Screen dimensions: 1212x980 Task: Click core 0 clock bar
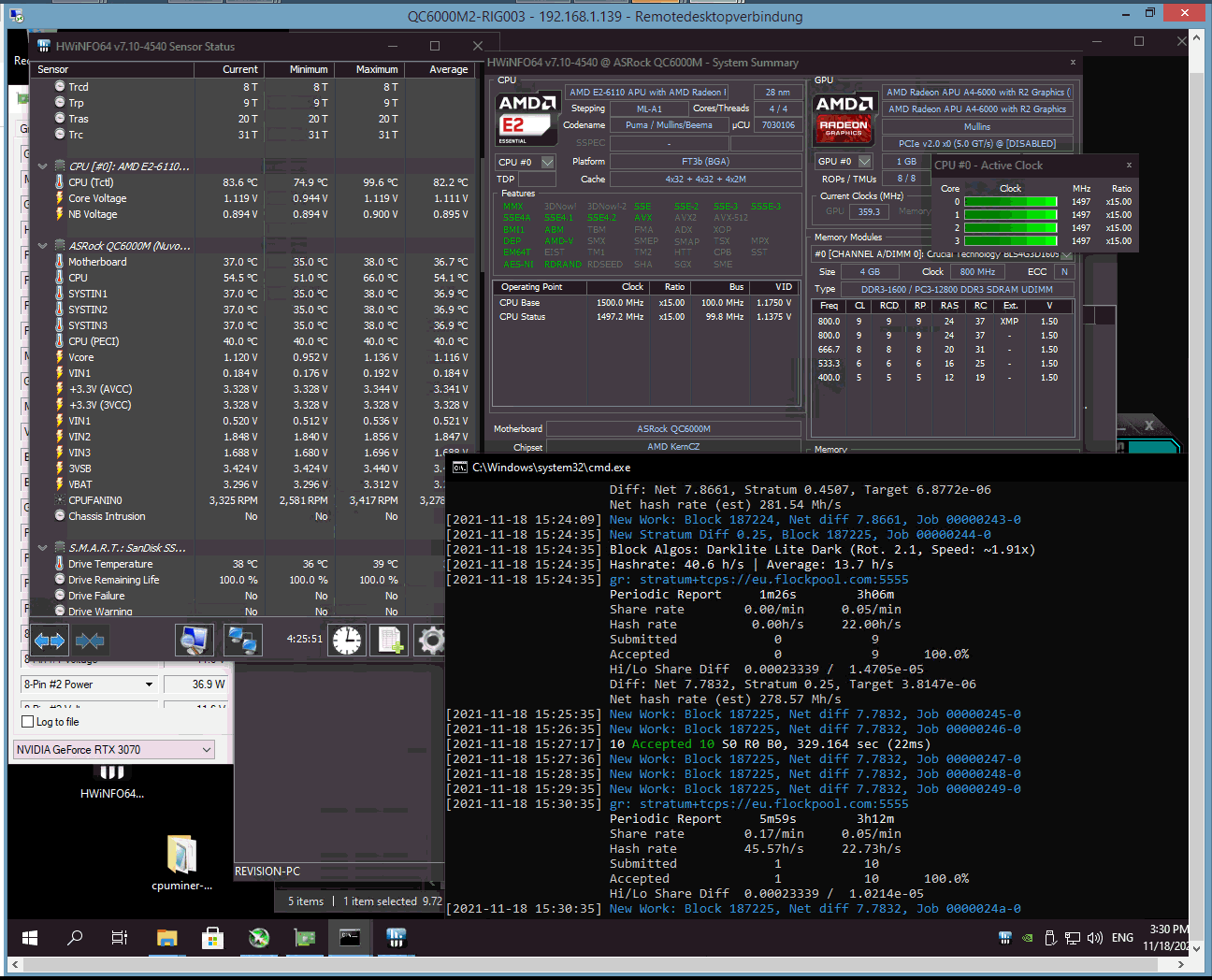[x=1011, y=202]
